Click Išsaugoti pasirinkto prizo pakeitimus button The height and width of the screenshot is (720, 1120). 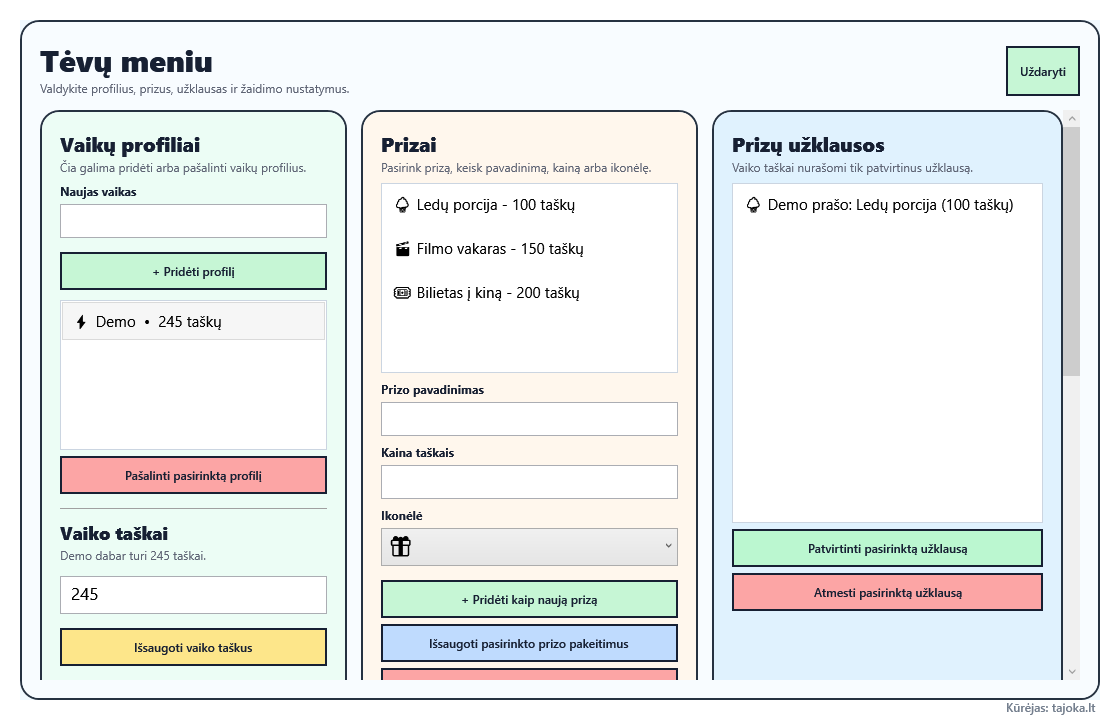(x=529, y=644)
